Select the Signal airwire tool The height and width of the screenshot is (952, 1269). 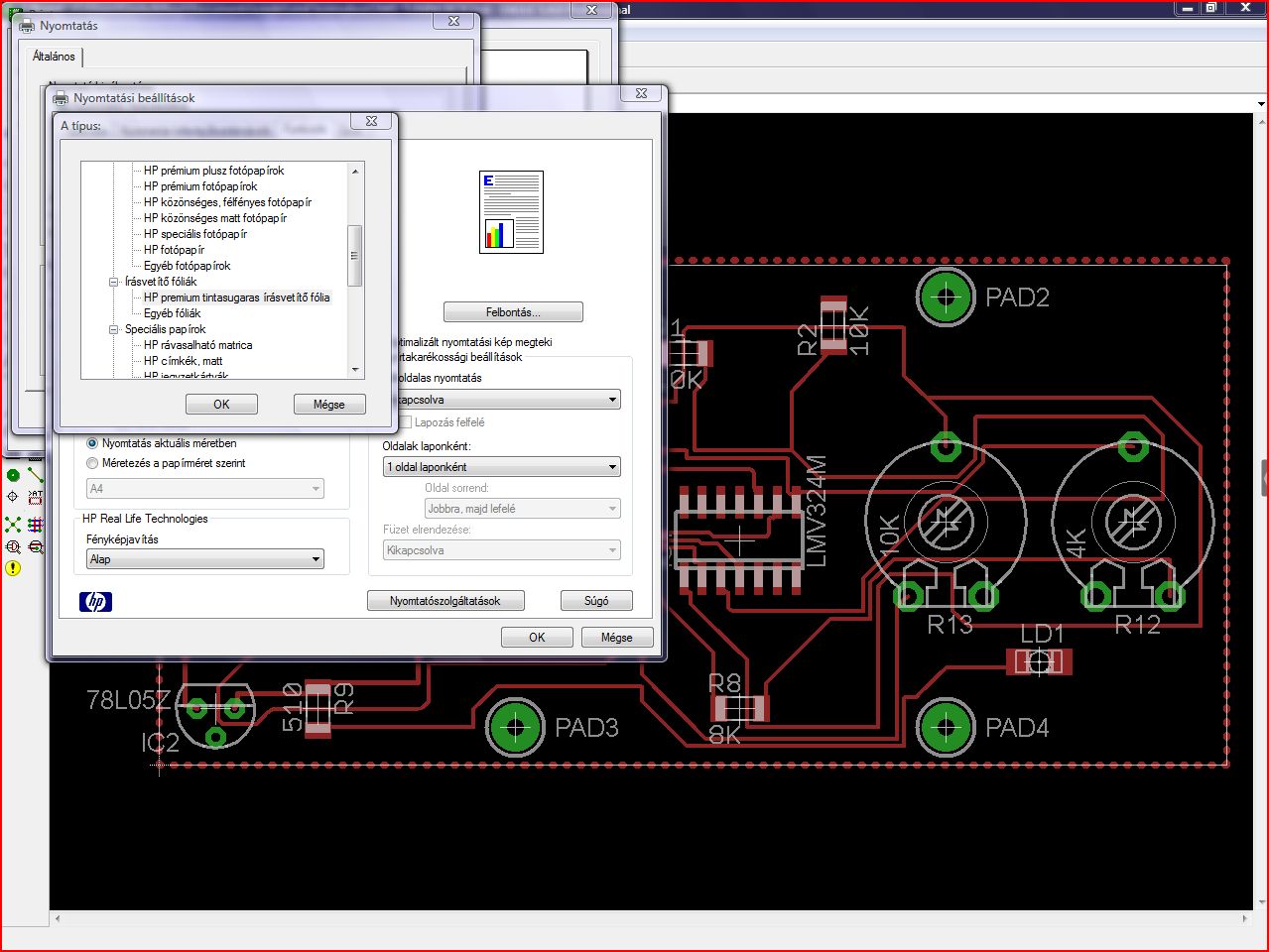(x=36, y=475)
